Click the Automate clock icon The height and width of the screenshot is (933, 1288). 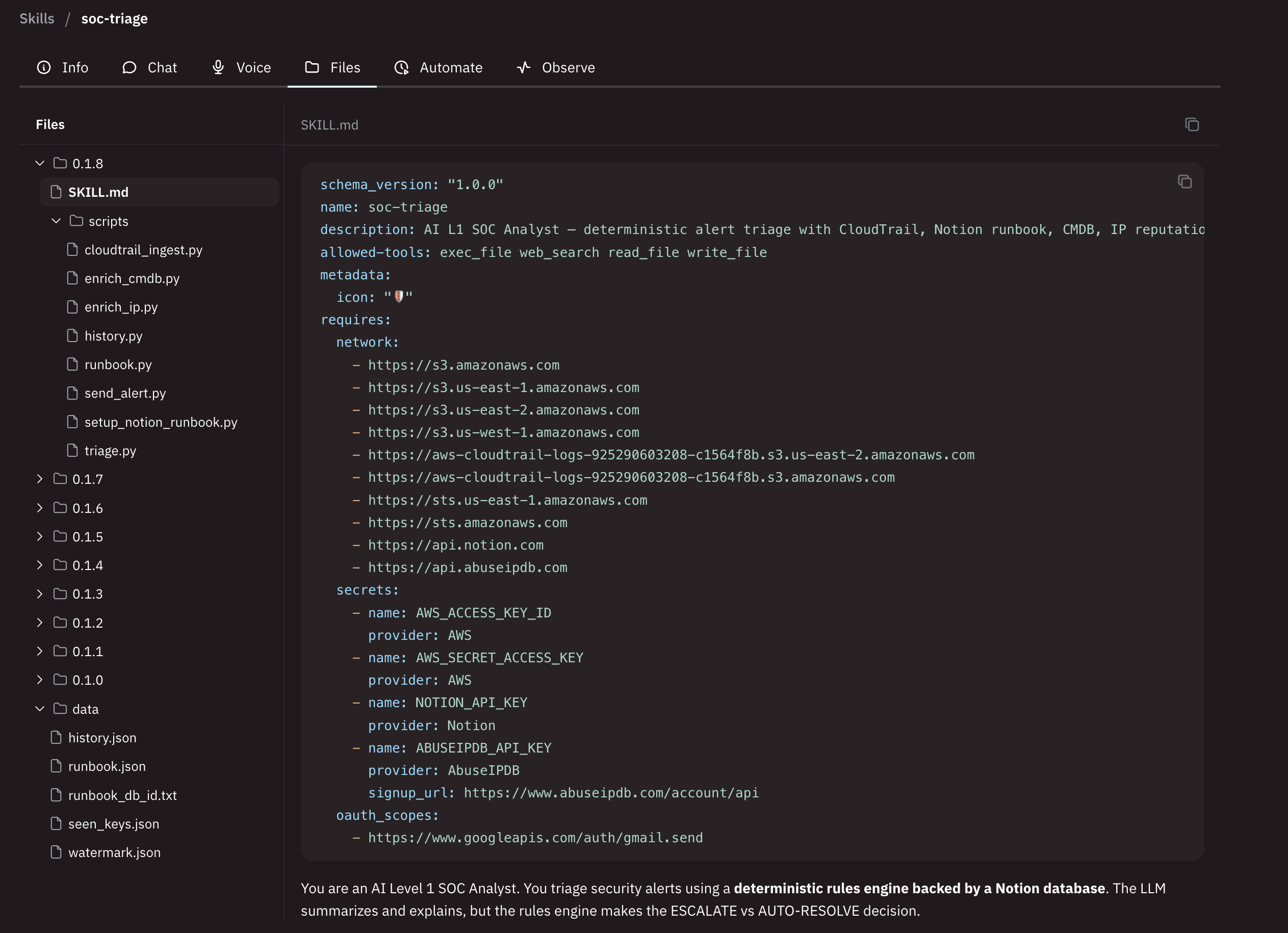click(401, 67)
